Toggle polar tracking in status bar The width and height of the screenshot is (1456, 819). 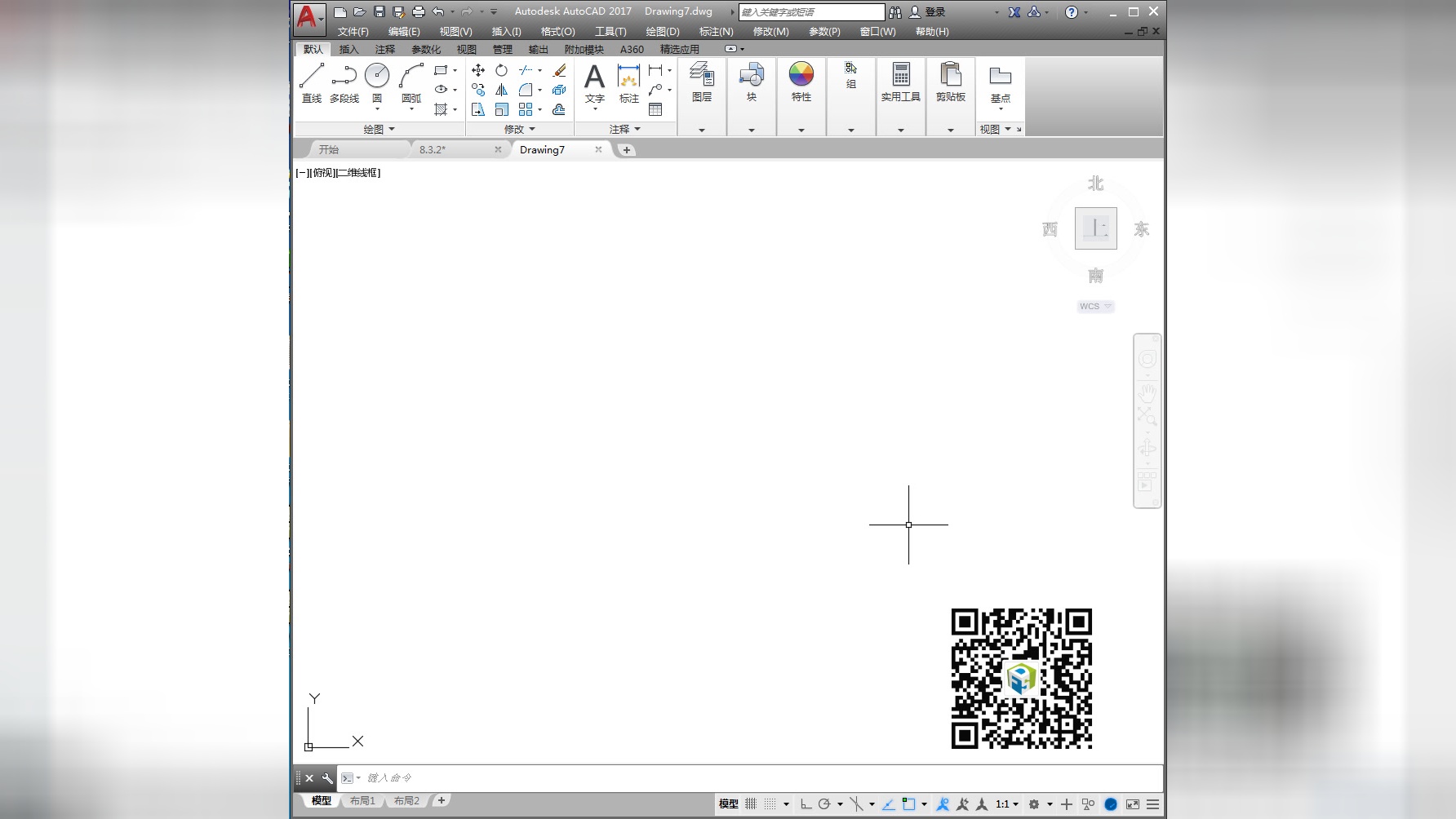coord(824,804)
